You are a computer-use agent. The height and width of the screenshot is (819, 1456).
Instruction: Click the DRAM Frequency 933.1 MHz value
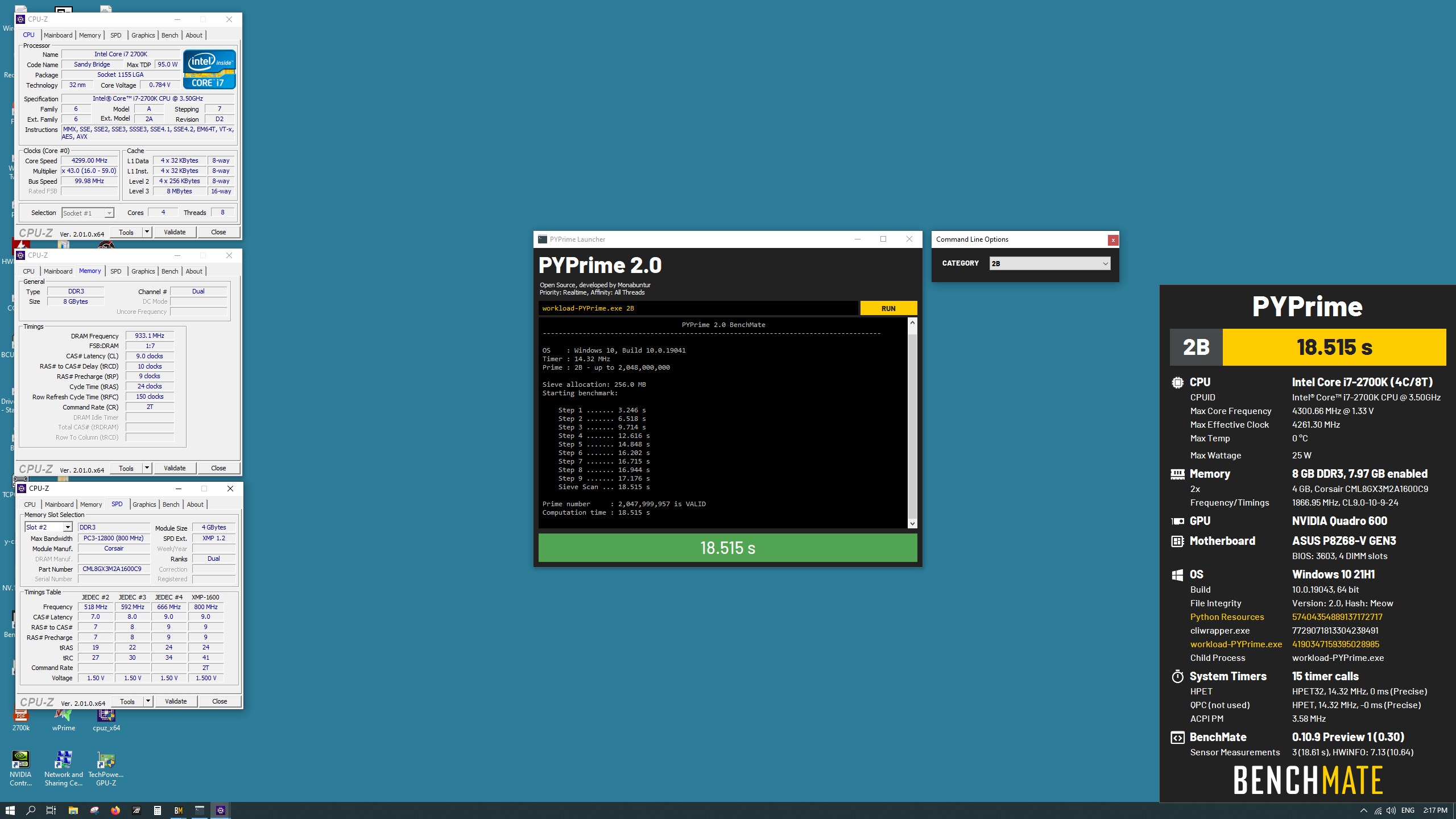click(x=150, y=336)
